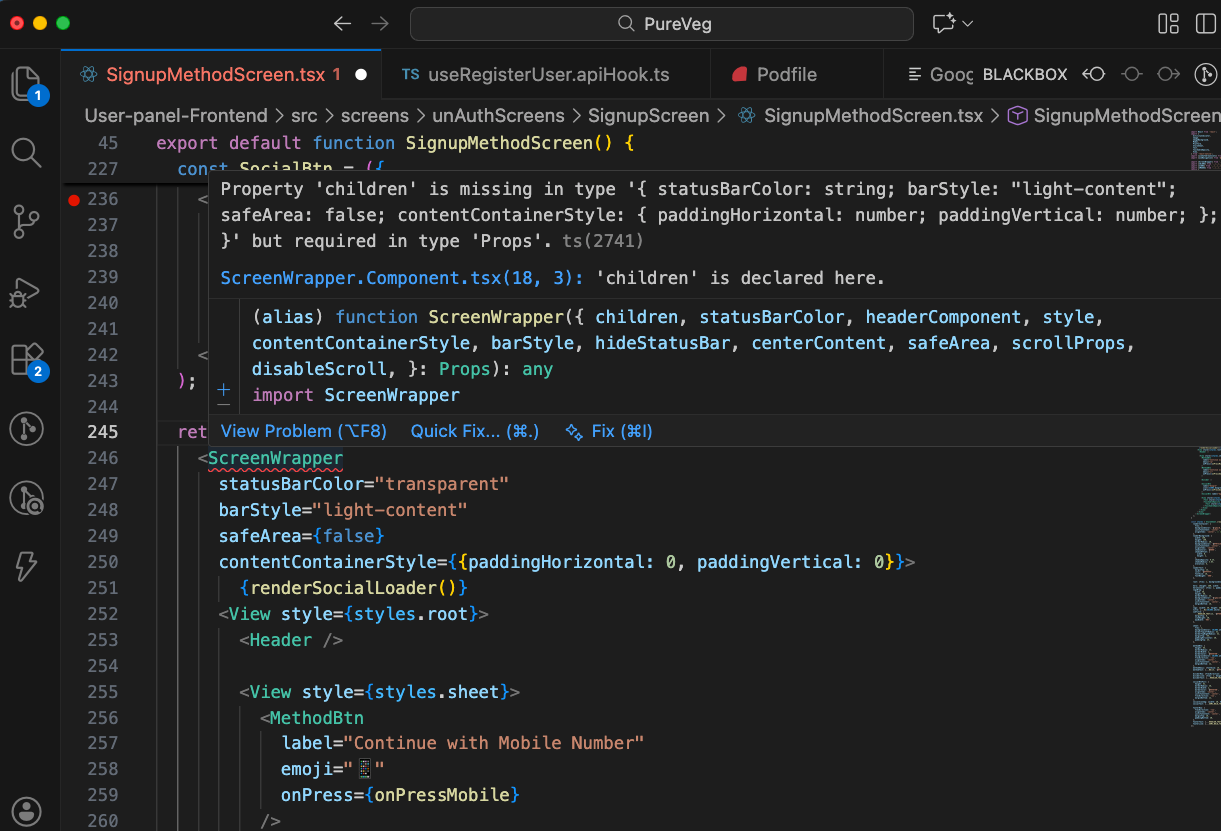Click the ScreenWrapper tag with red squiggle
Image resolution: width=1221 pixels, height=831 pixels.
(x=275, y=458)
